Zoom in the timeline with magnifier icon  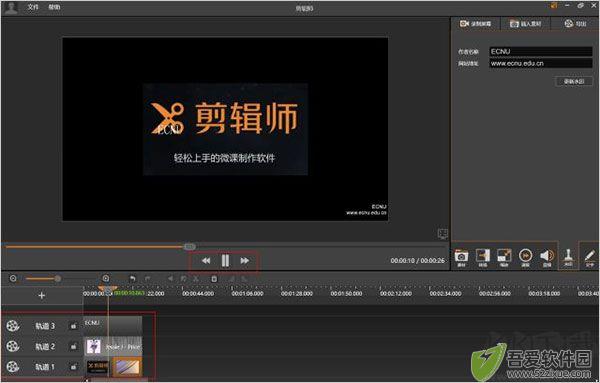pyautogui.click(x=106, y=279)
